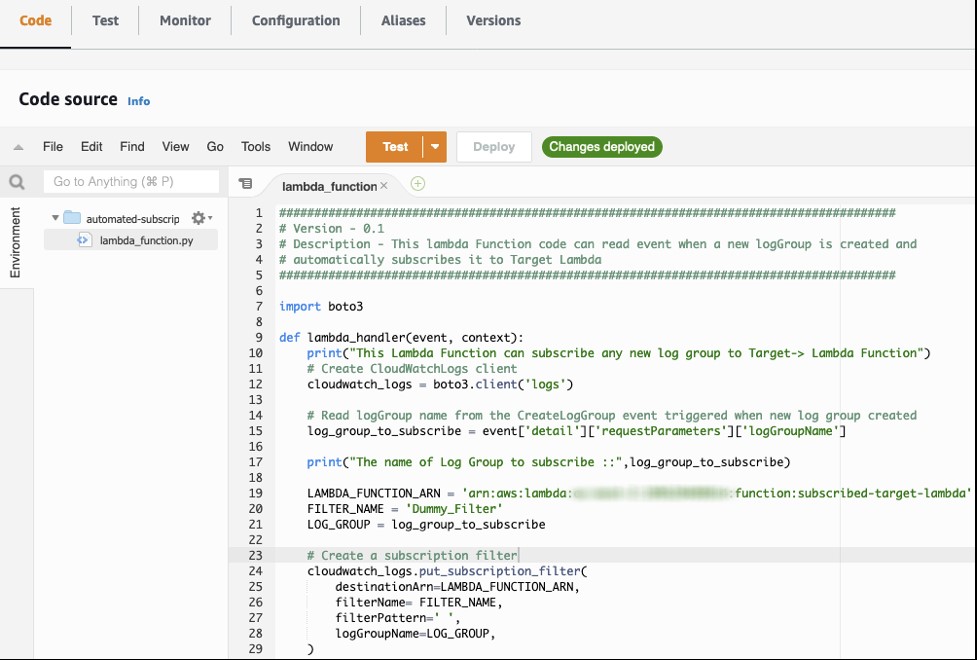Switch to the Code tab
Viewport: 977px width, 660px height.
[36, 21]
